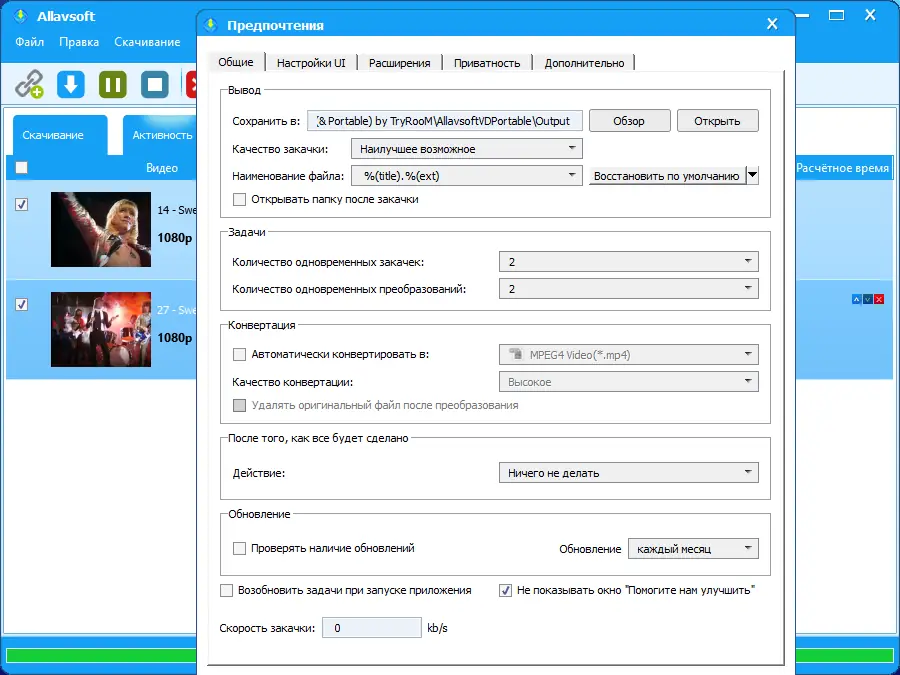
Task: Open the 'Файл' menu
Action: tap(29, 42)
